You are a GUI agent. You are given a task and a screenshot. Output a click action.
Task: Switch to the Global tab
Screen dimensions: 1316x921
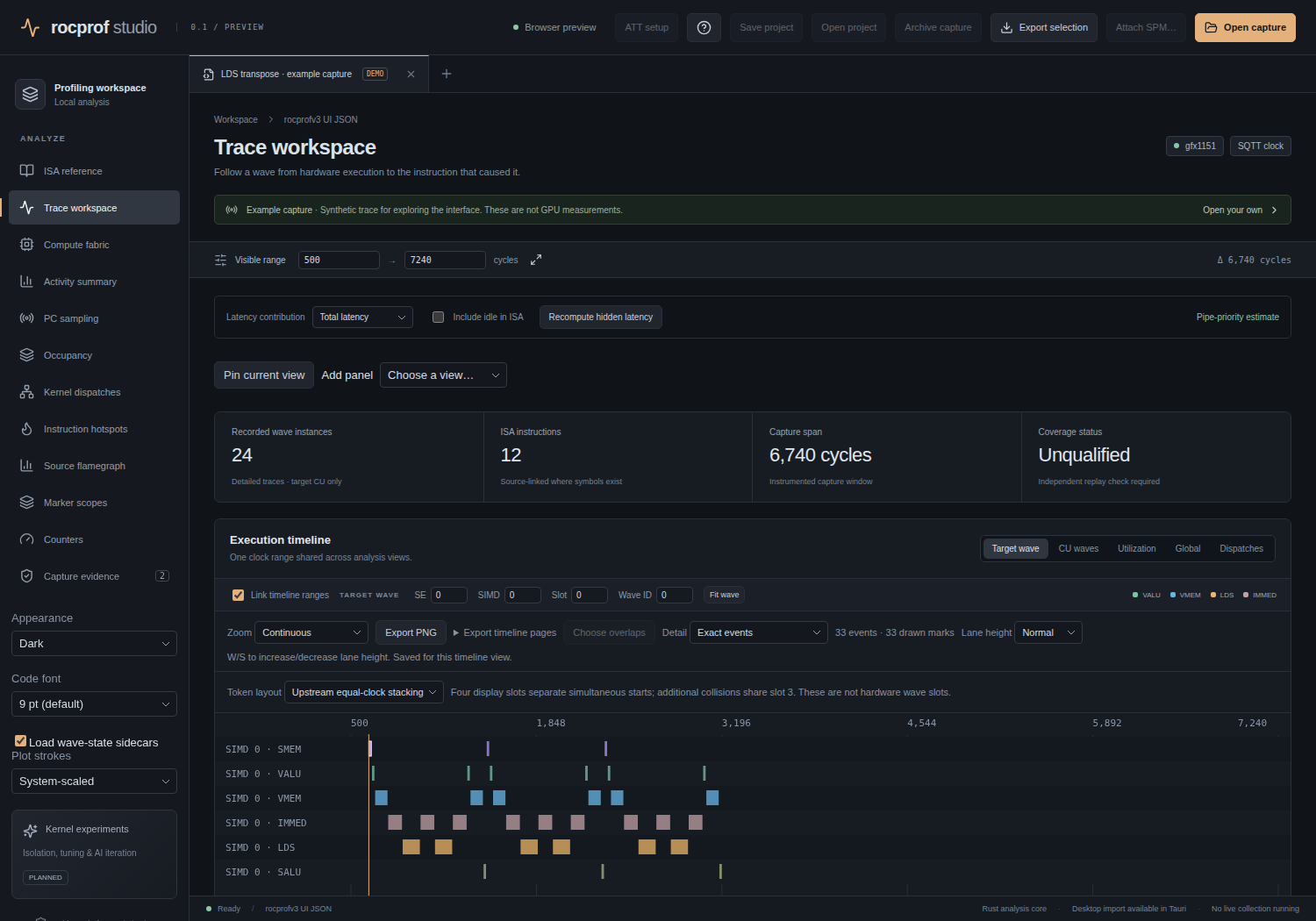pyautogui.click(x=1188, y=549)
